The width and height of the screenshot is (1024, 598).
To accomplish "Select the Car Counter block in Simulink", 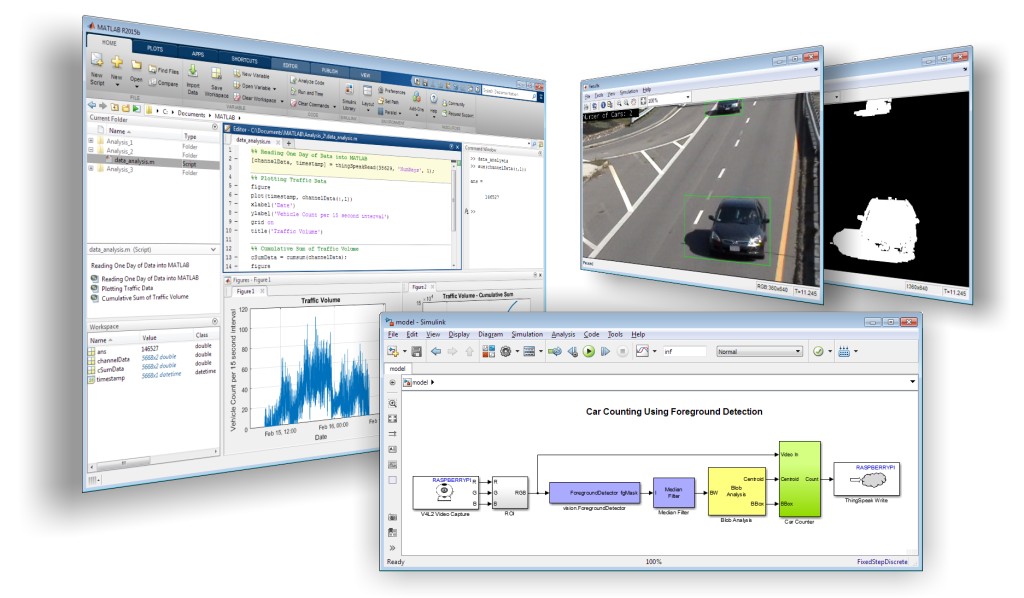I will 799,479.
